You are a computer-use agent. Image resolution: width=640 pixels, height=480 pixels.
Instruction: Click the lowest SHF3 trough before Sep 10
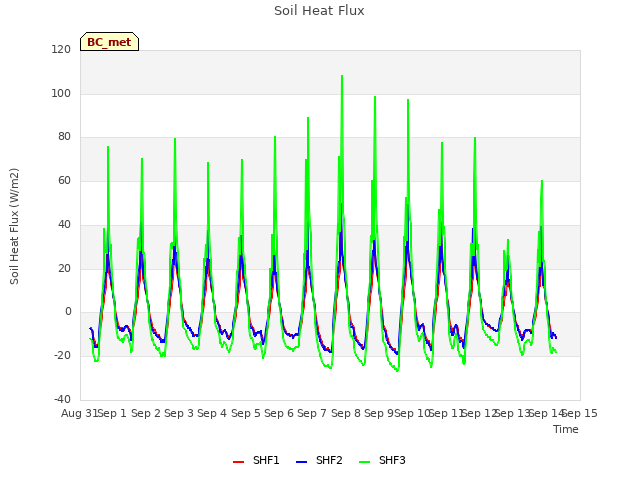tap(398, 370)
